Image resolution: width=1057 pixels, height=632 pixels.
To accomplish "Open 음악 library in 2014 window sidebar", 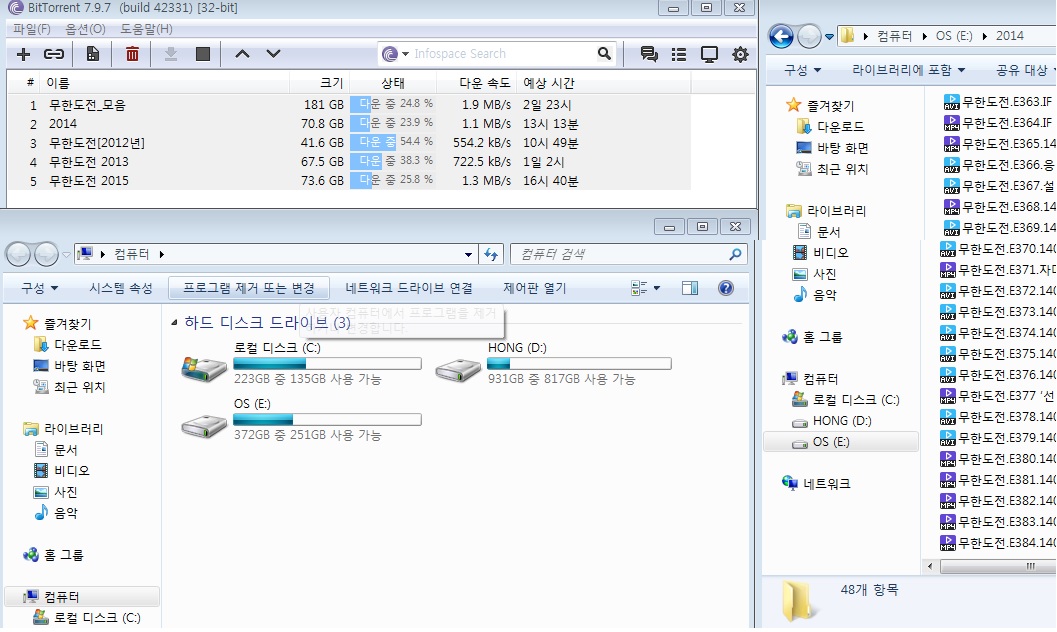I will pyautogui.click(x=825, y=294).
